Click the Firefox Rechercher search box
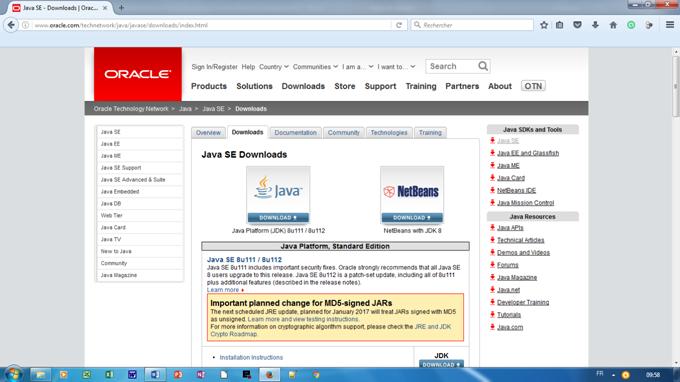This screenshot has width=680, height=382. coord(472,25)
